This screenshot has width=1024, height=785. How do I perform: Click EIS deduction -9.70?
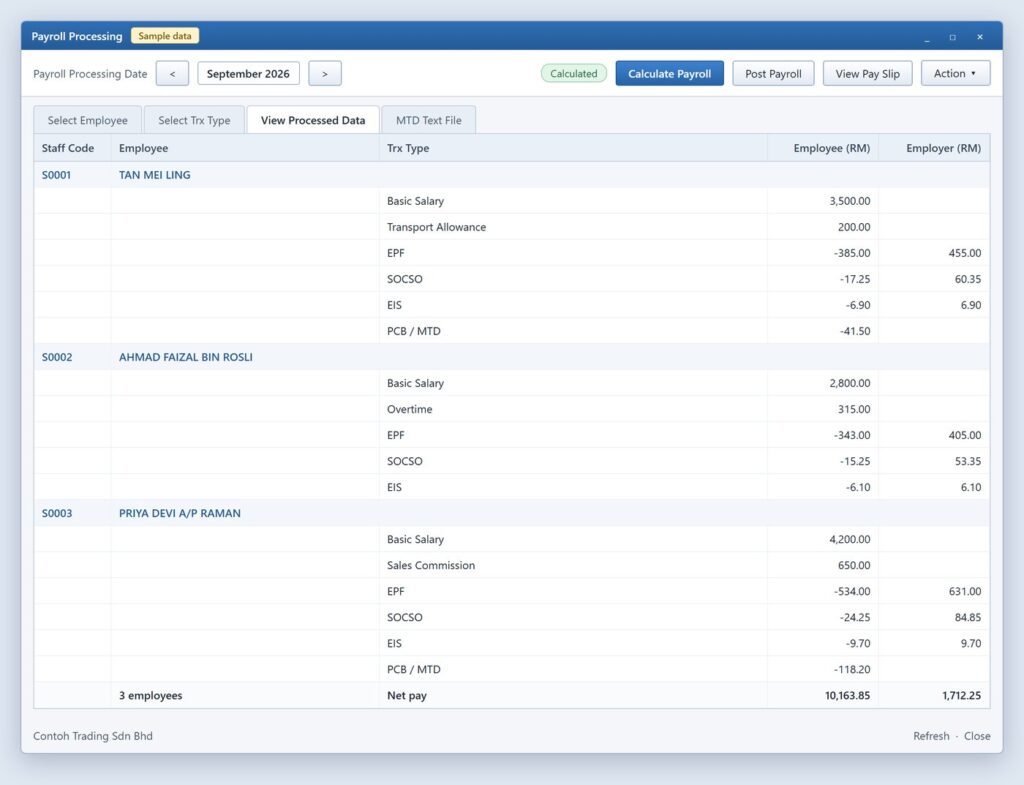(857, 643)
